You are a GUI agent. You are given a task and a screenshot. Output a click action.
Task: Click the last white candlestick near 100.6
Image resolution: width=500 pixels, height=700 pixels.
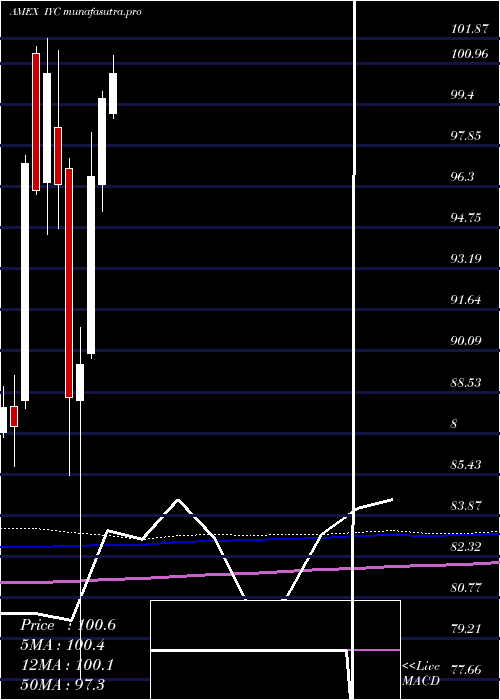[x=113, y=94]
